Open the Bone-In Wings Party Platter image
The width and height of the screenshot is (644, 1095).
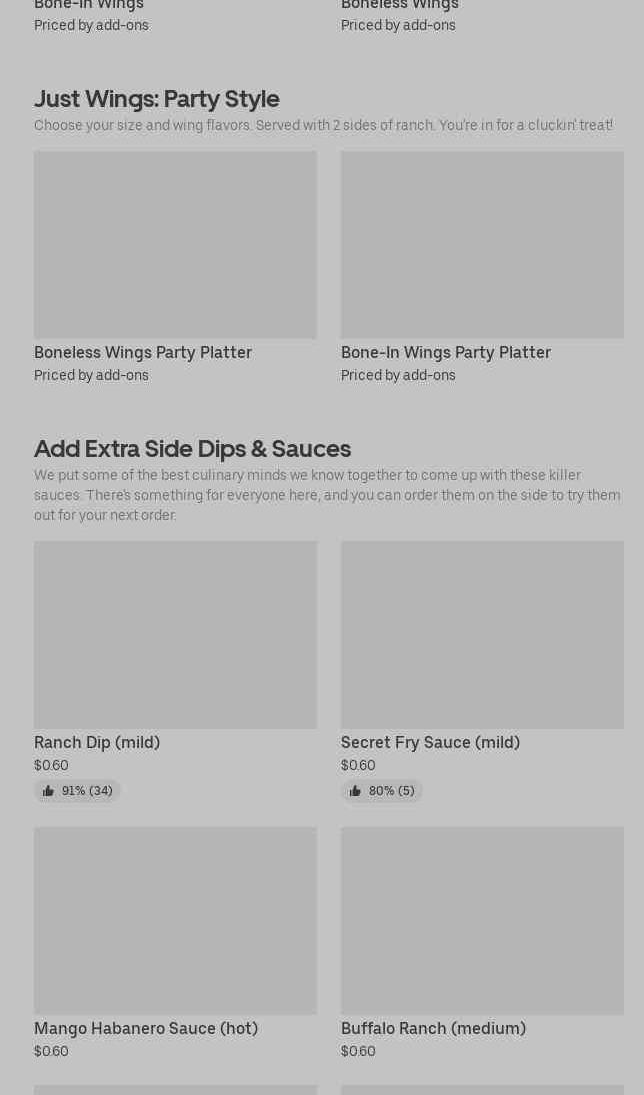[x=482, y=245]
